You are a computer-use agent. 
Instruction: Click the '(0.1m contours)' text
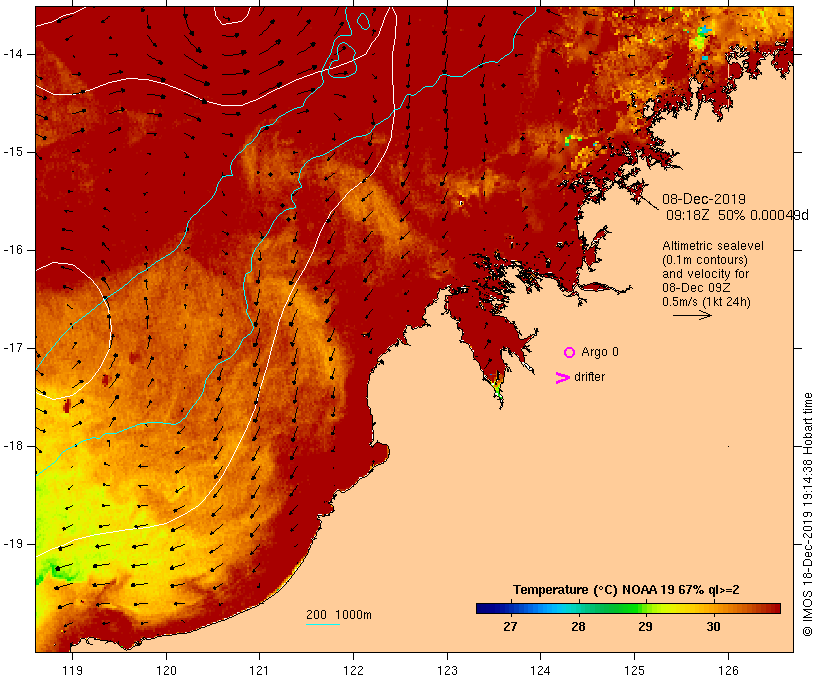coord(705,260)
